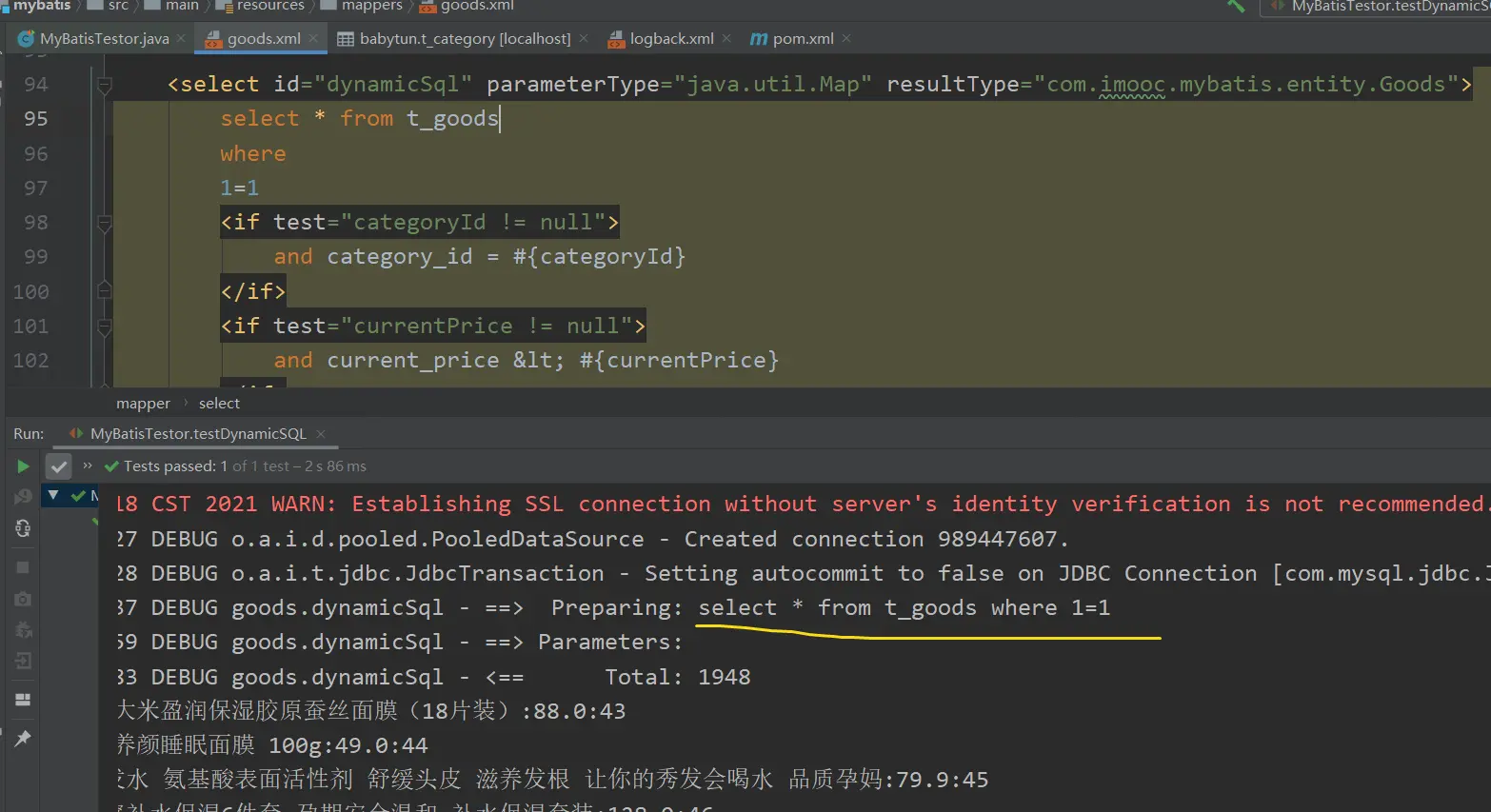The height and width of the screenshot is (812, 1491).
Task: Close the MyBatisTestor.testDynamicSQL run tab
Action: (x=321, y=434)
